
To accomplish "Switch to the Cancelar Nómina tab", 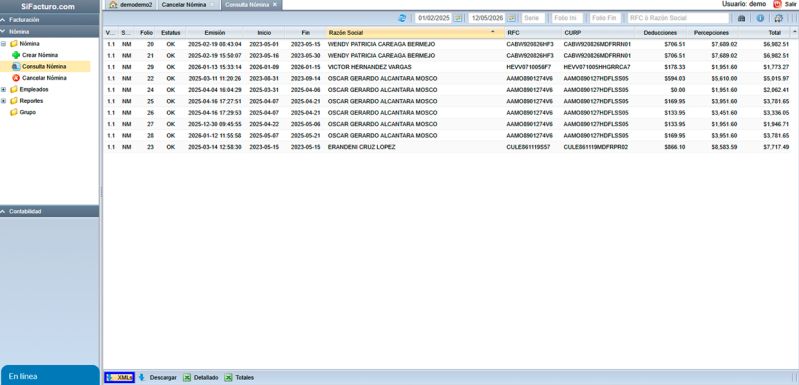I will point(188,5).
